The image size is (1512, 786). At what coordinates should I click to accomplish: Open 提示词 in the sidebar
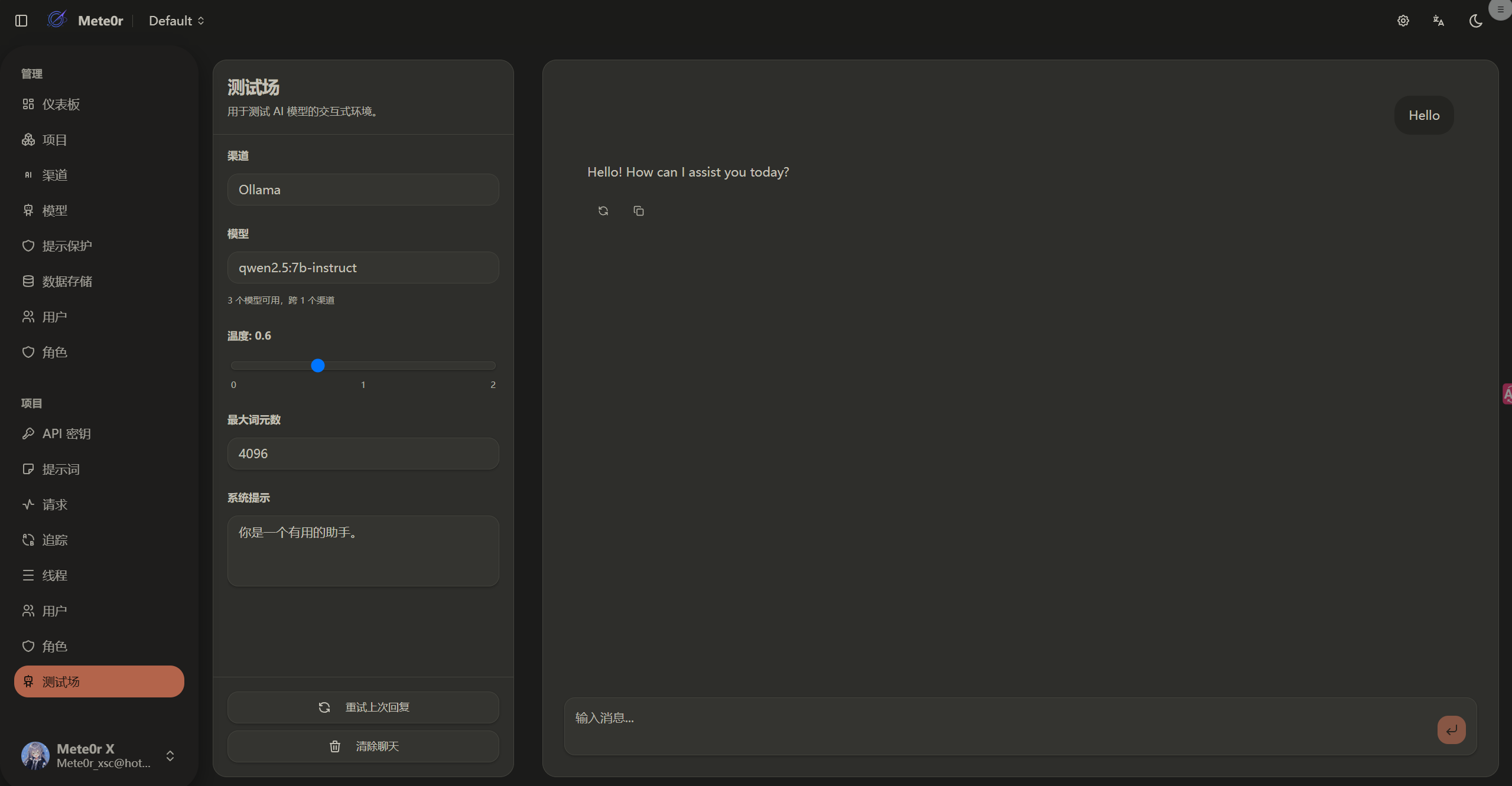[x=99, y=469]
